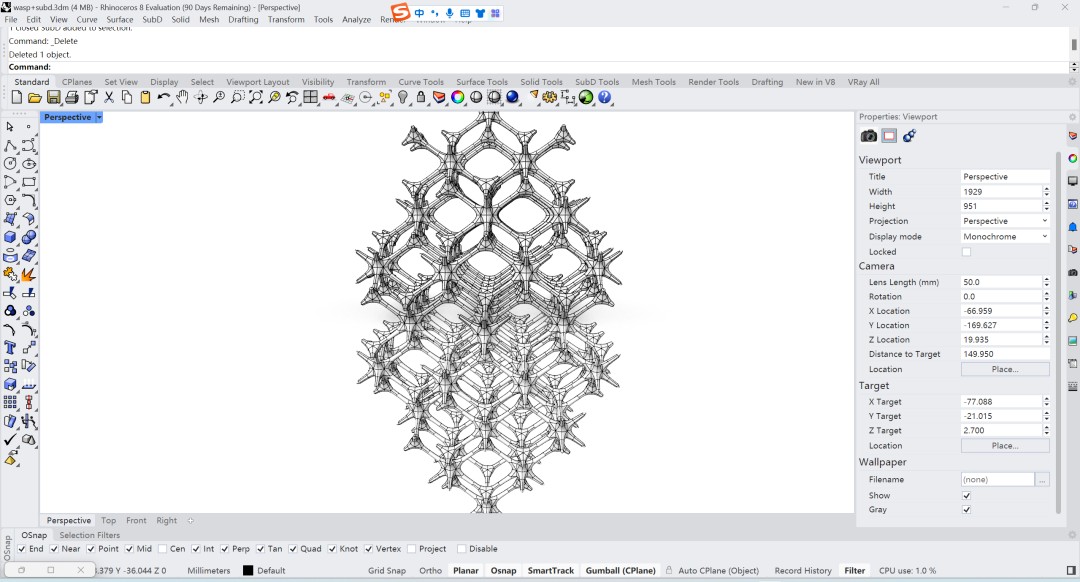Uncheck the Gray wallpaper option
The height and width of the screenshot is (582, 1080).
[966, 510]
